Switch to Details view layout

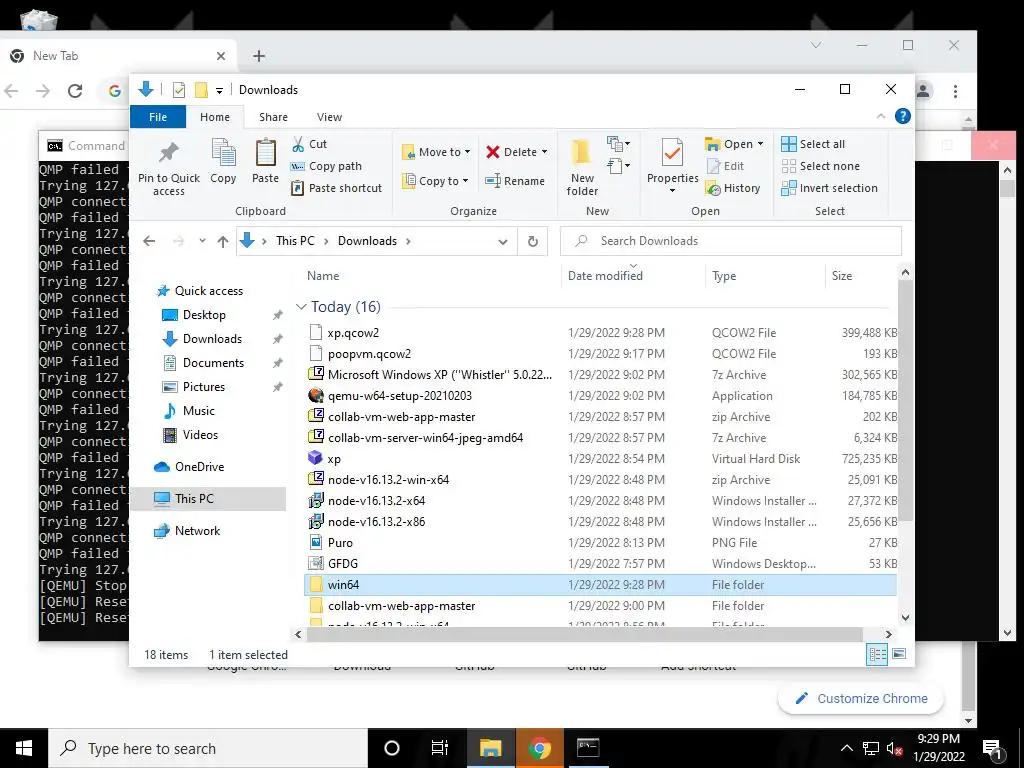pos(877,654)
